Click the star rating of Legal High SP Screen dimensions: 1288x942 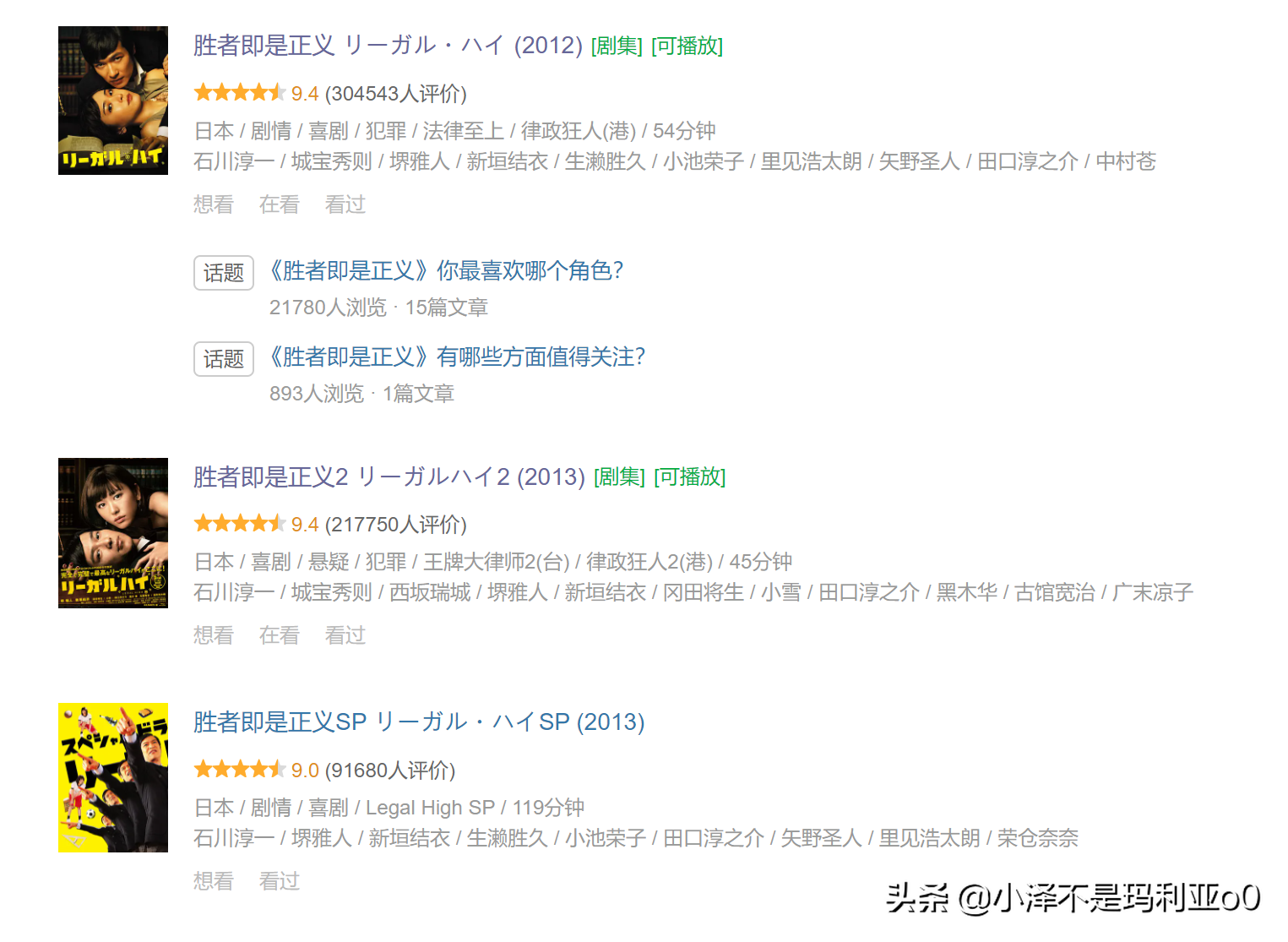coord(239,770)
